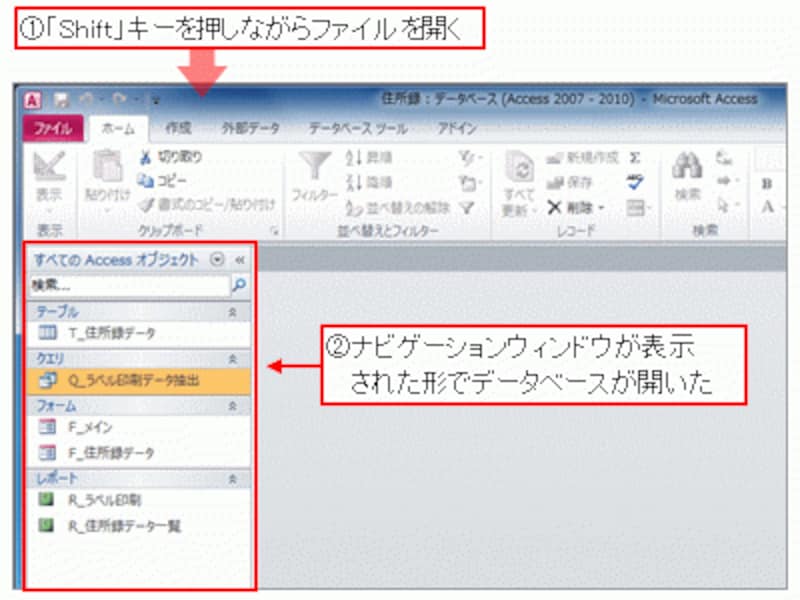Click the select pointer icon in 検索 group
The height and width of the screenshot is (600, 800).
pos(727,206)
